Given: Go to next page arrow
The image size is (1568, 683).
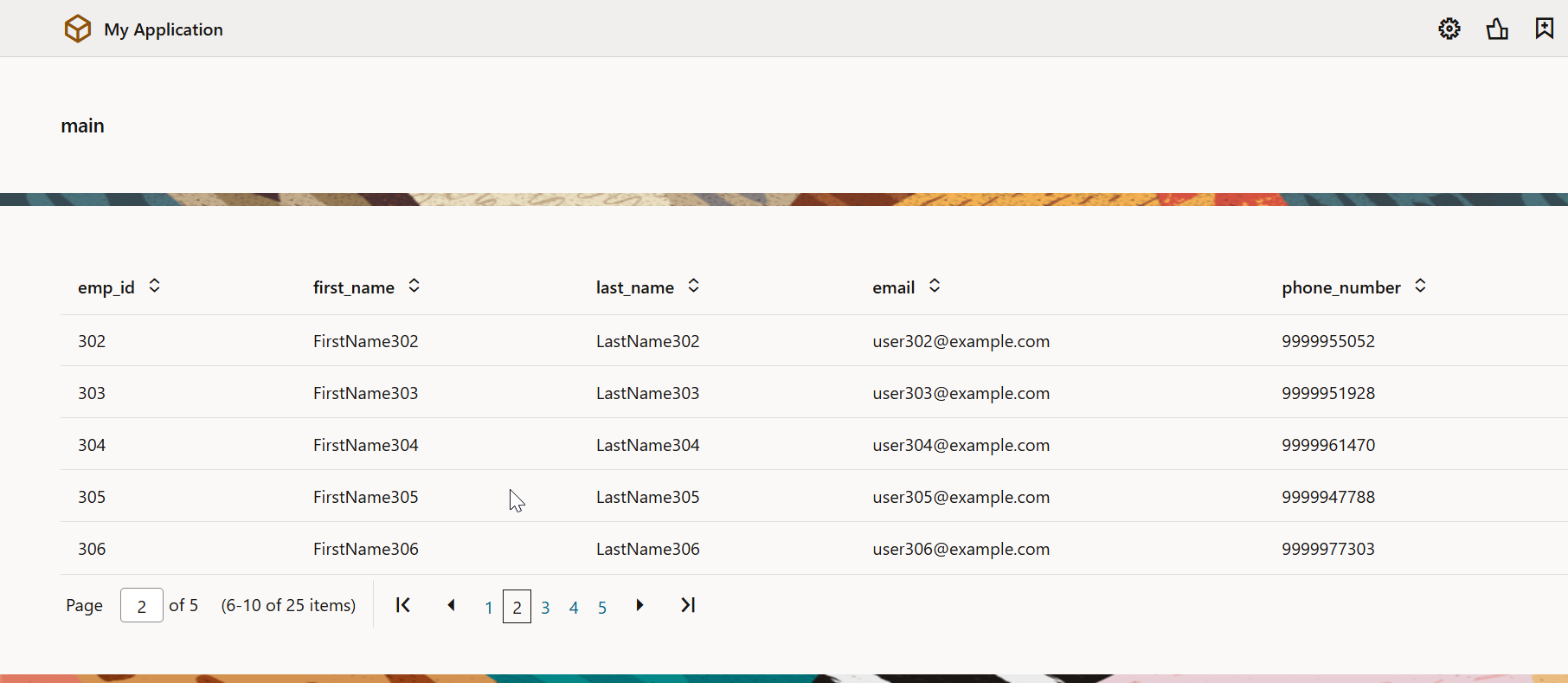Looking at the screenshot, I should (639, 605).
